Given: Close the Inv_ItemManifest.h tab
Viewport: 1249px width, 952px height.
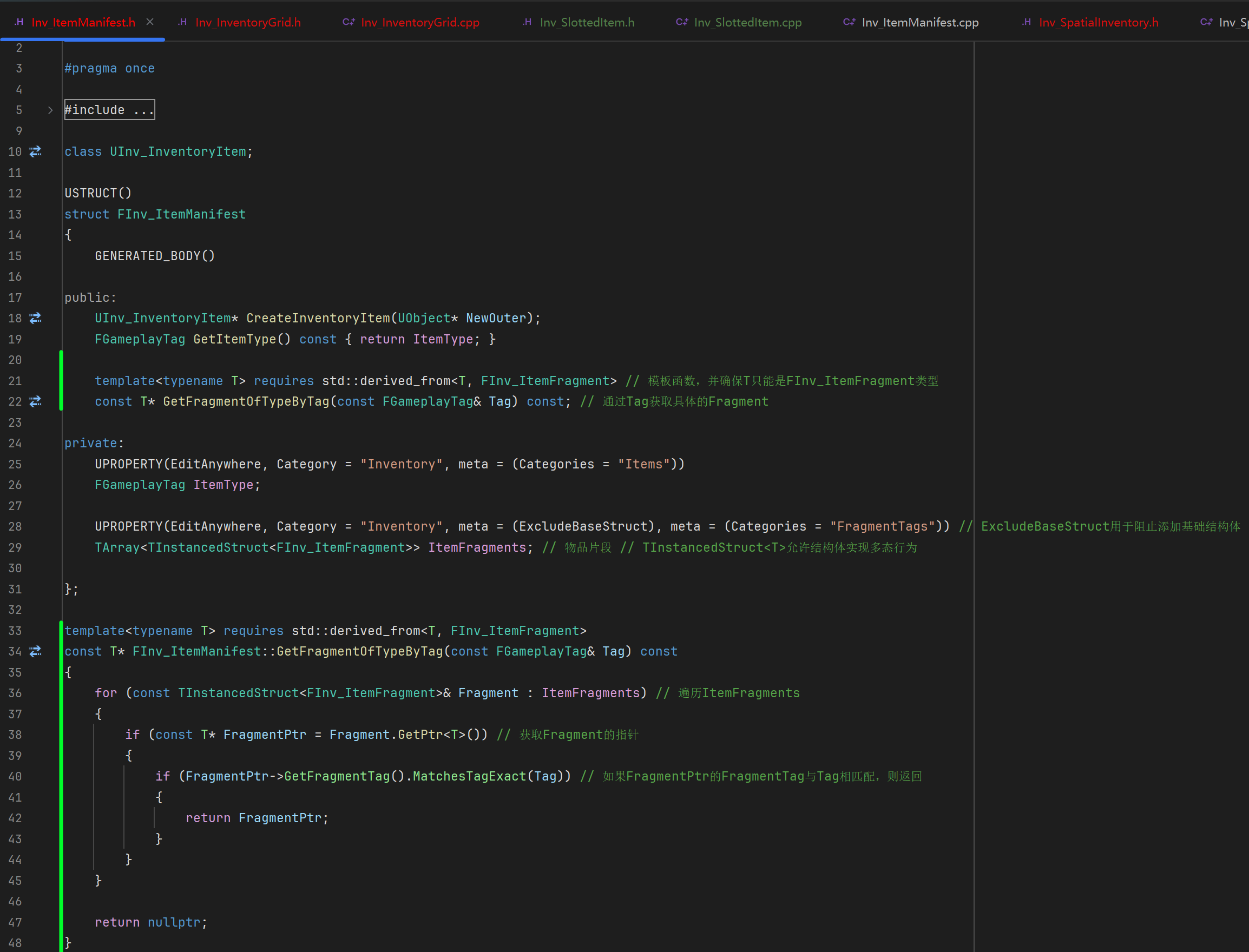Looking at the screenshot, I should [x=150, y=22].
